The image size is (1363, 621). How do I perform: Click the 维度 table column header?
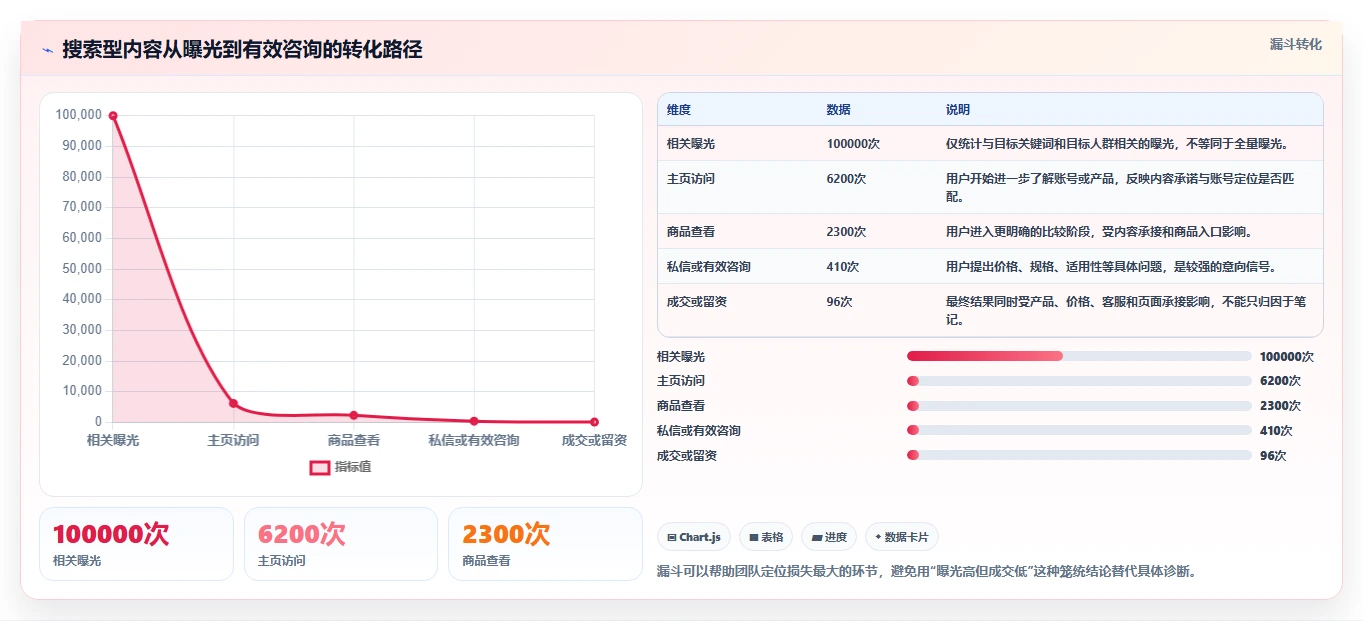pos(679,110)
